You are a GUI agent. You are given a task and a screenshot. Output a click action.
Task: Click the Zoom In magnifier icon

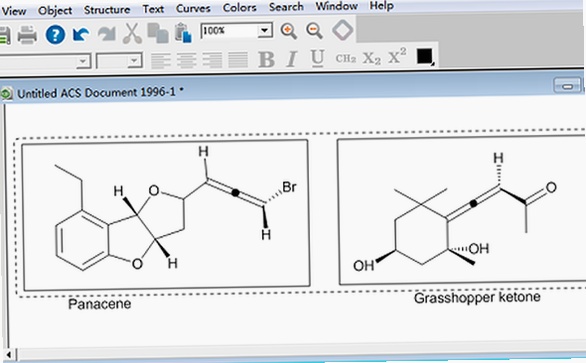pos(289,31)
